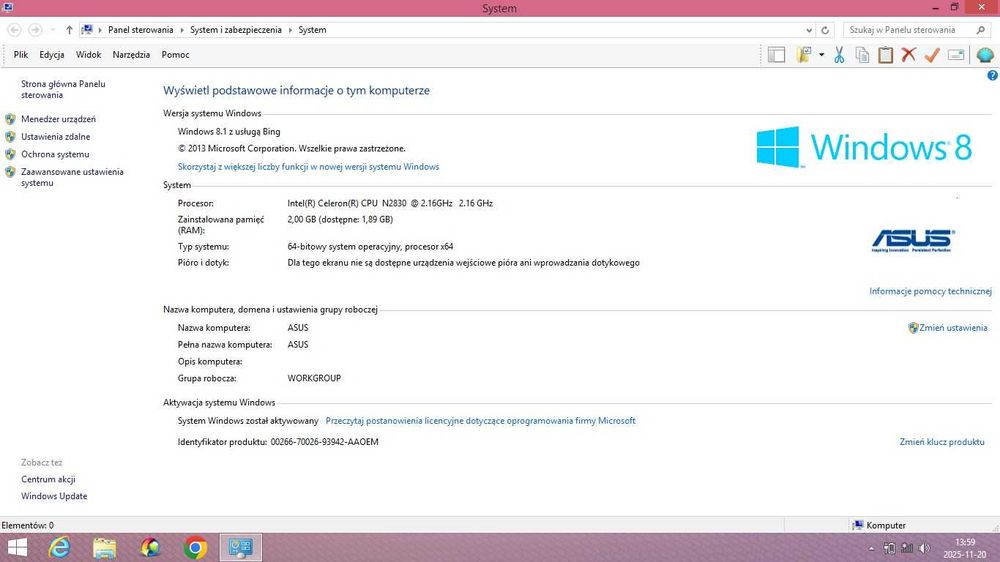
Task: Click the Forward navigation arrow
Action: (36, 30)
